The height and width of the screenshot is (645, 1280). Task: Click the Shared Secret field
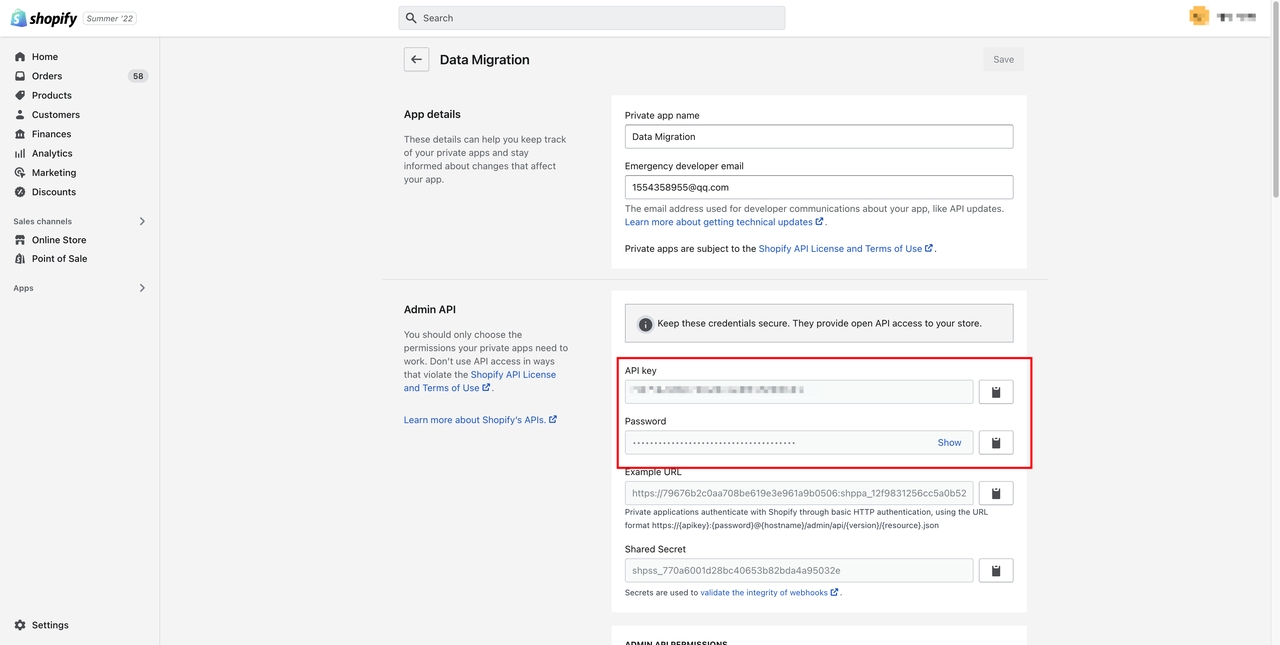tap(799, 570)
